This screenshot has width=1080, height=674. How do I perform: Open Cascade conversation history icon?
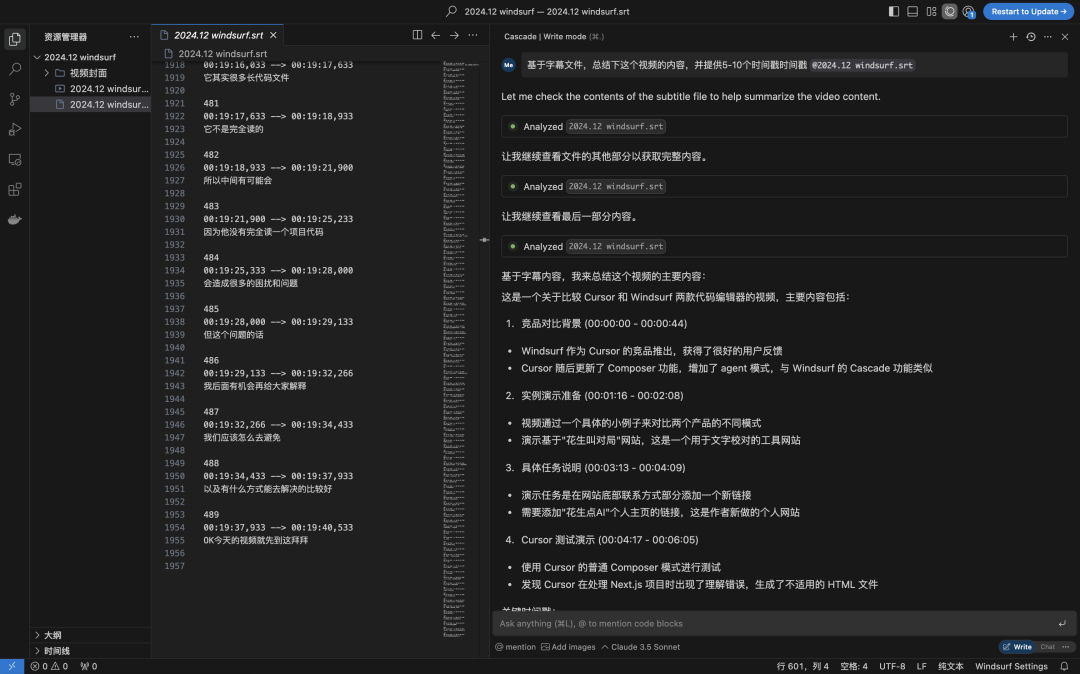click(x=1030, y=36)
